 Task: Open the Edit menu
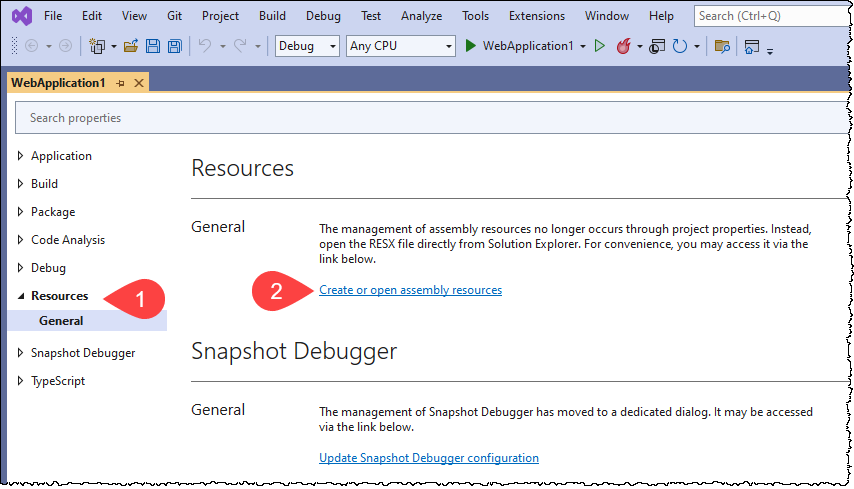(92, 16)
